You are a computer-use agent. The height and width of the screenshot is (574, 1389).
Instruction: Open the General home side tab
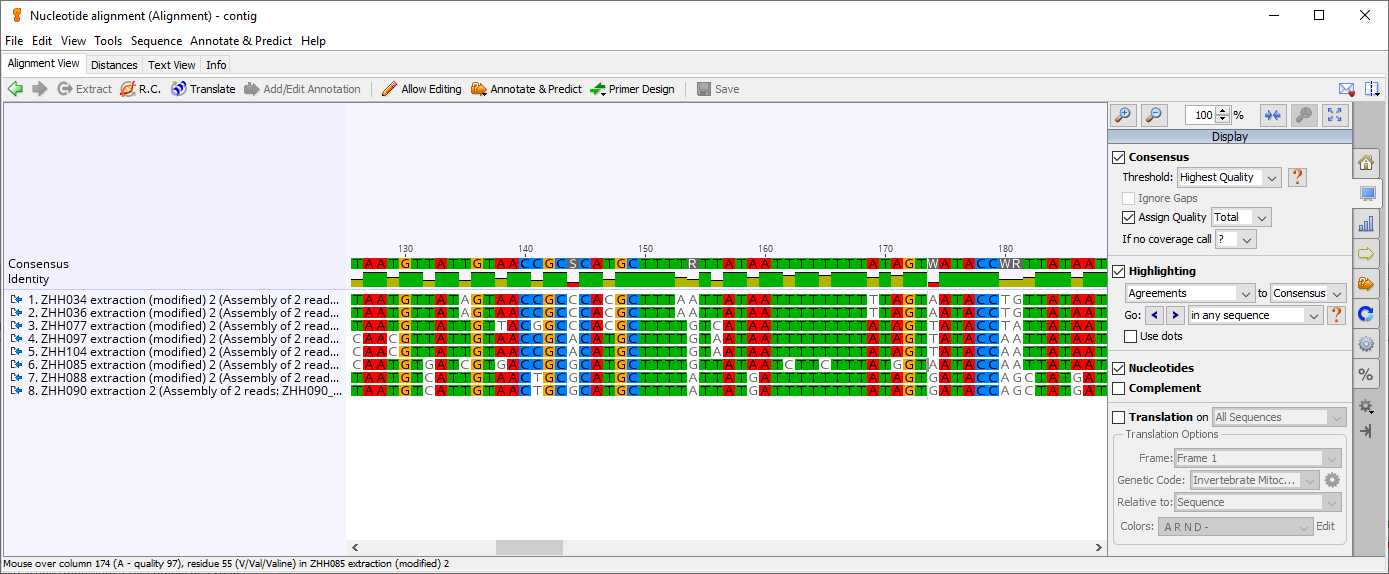[1366, 163]
